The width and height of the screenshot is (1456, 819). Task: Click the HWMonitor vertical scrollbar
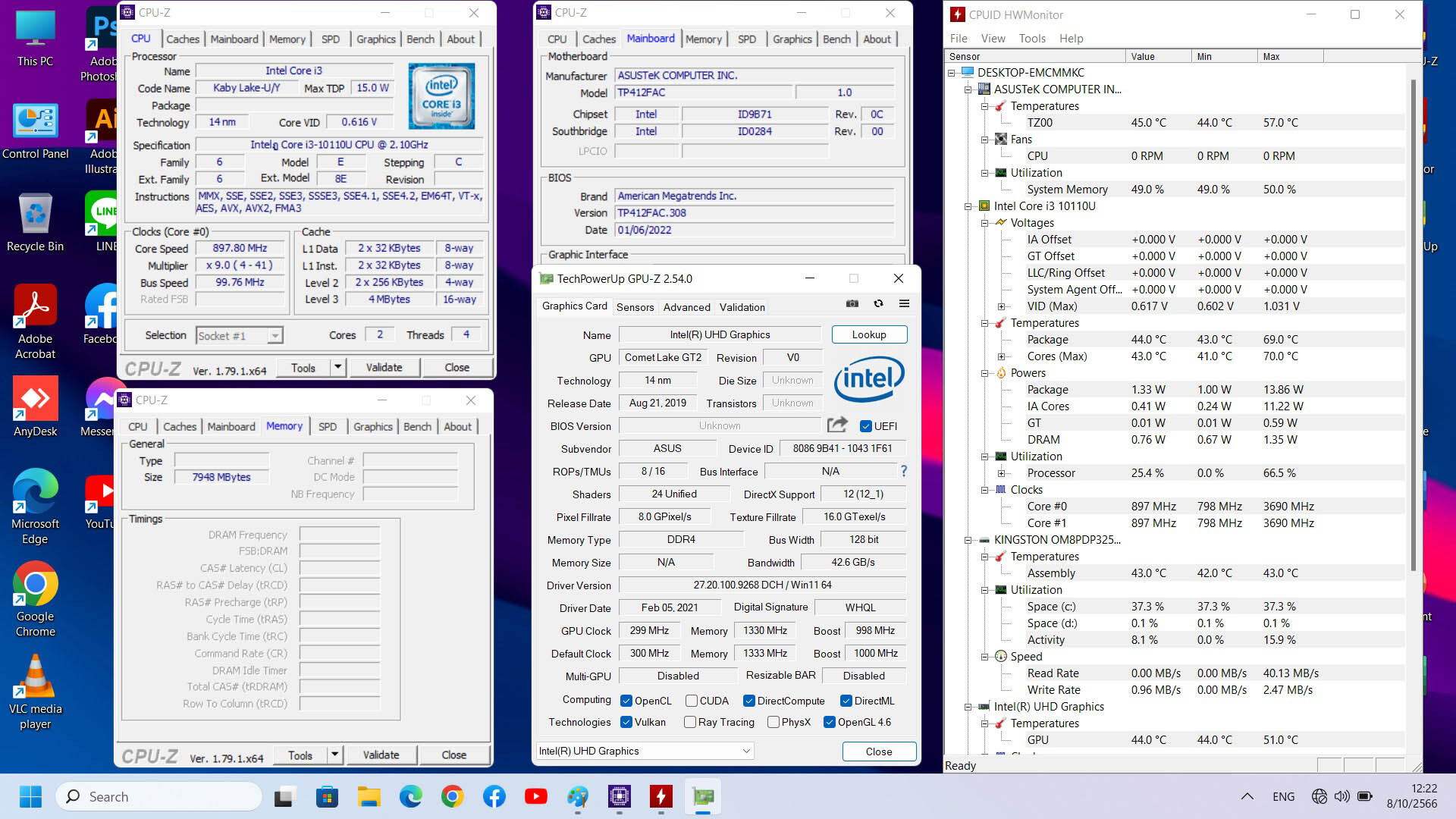click(x=1413, y=326)
